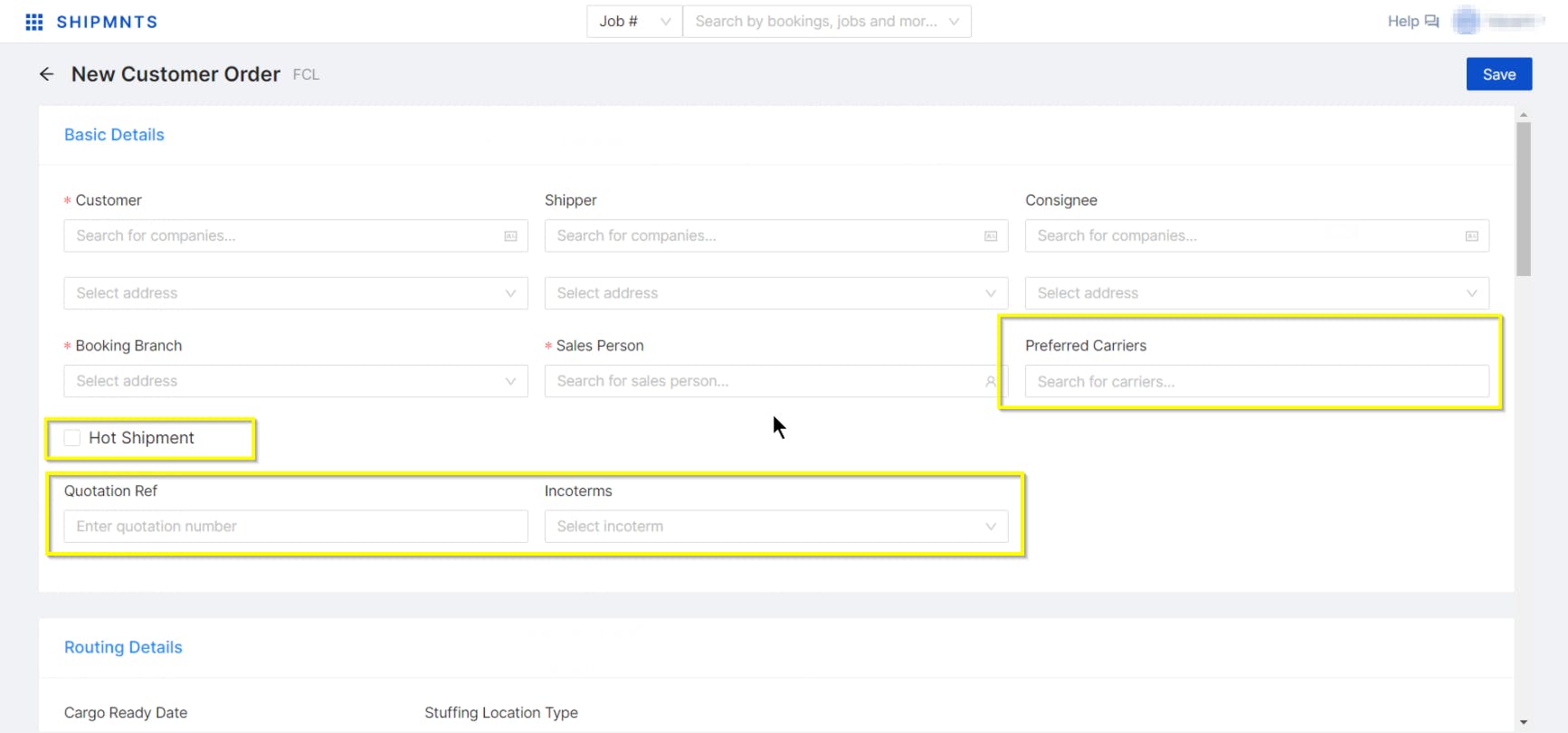Click the Save button
The image size is (1568, 733).
[1498, 74]
